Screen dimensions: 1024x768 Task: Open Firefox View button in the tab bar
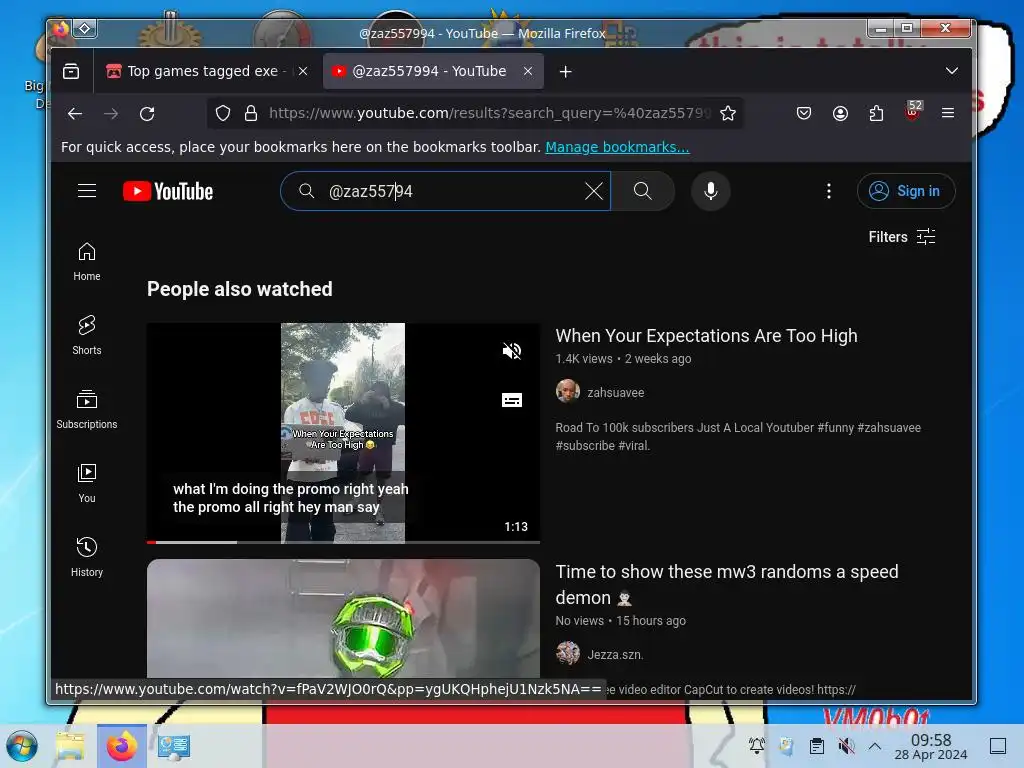71,71
